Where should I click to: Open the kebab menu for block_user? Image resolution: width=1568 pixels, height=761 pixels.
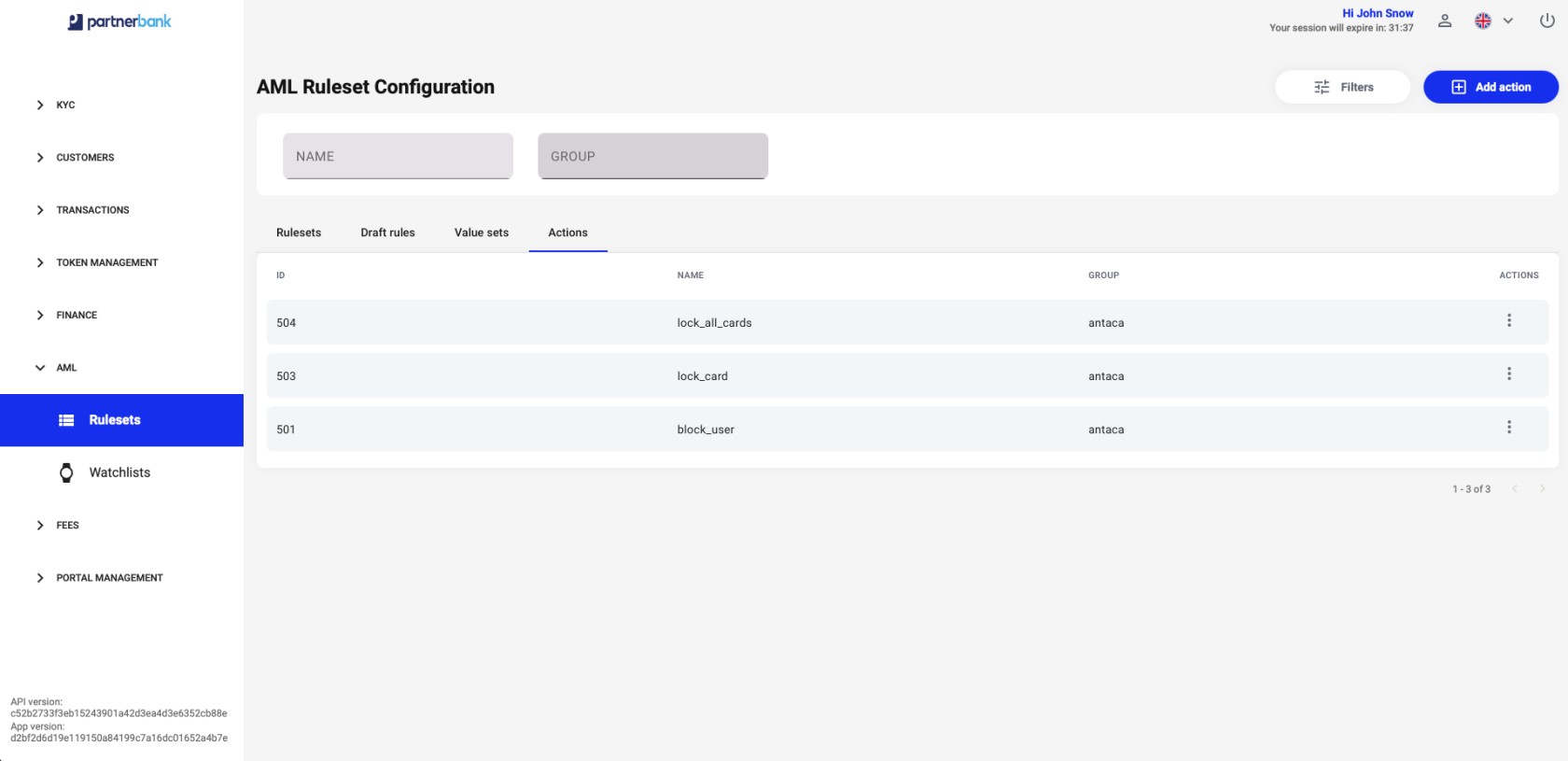click(1509, 427)
